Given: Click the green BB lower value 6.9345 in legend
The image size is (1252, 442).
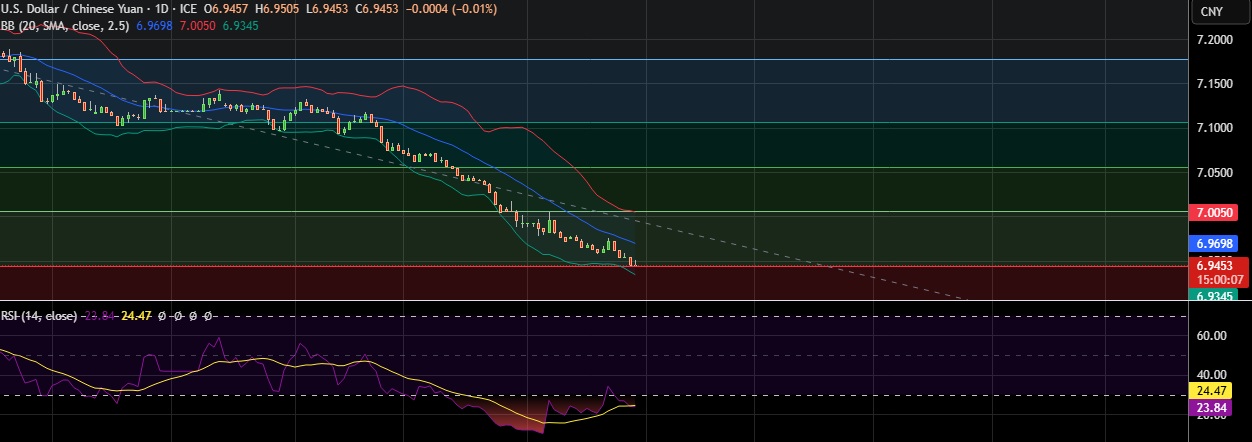Looking at the screenshot, I should tap(241, 25).
